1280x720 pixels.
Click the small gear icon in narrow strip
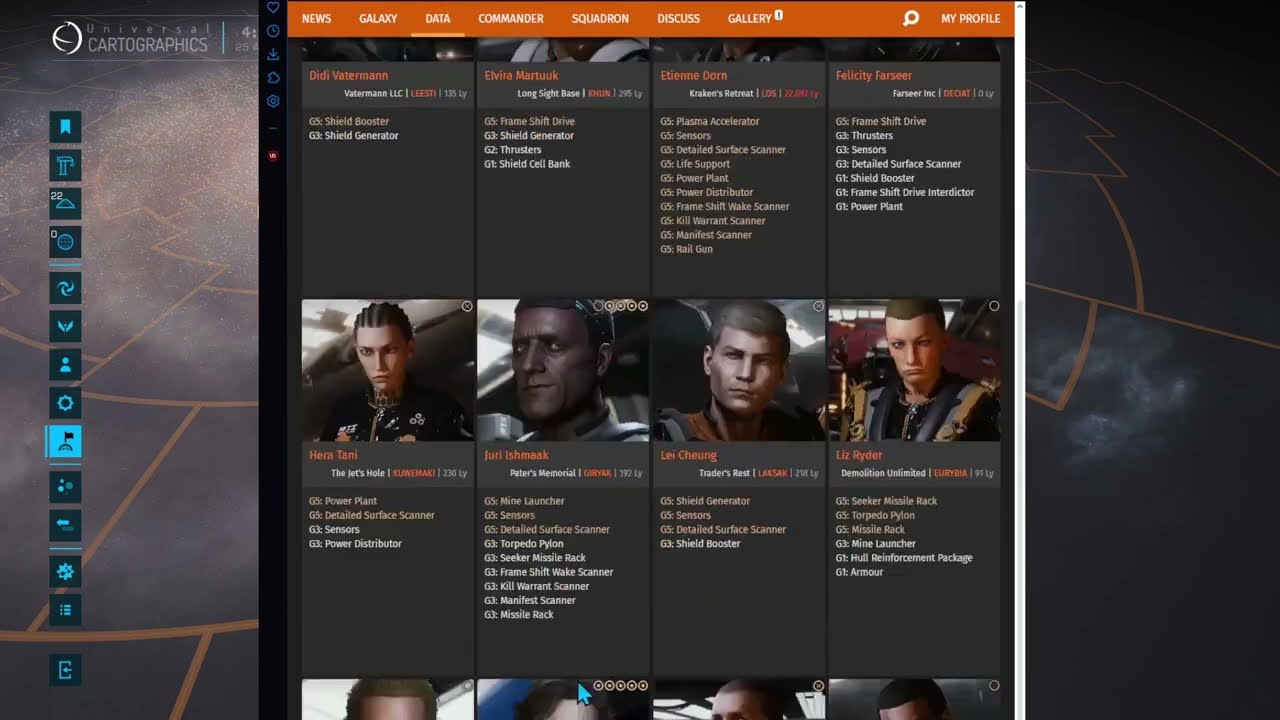273,101
